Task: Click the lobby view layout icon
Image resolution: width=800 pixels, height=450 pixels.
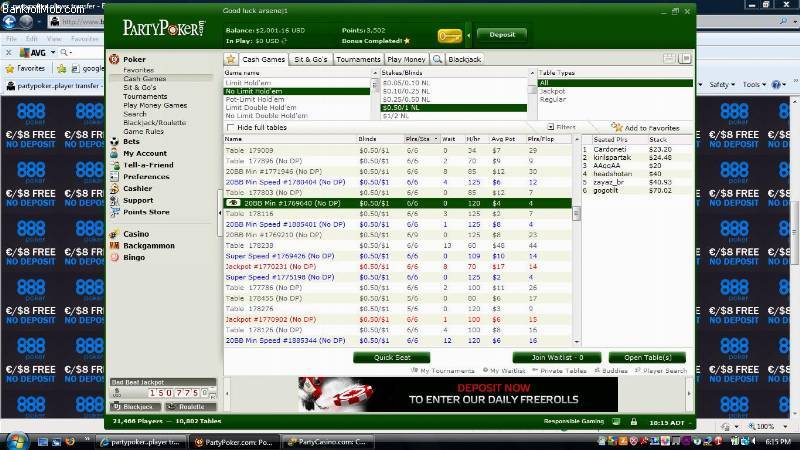Action: click(x=669, y=59)
